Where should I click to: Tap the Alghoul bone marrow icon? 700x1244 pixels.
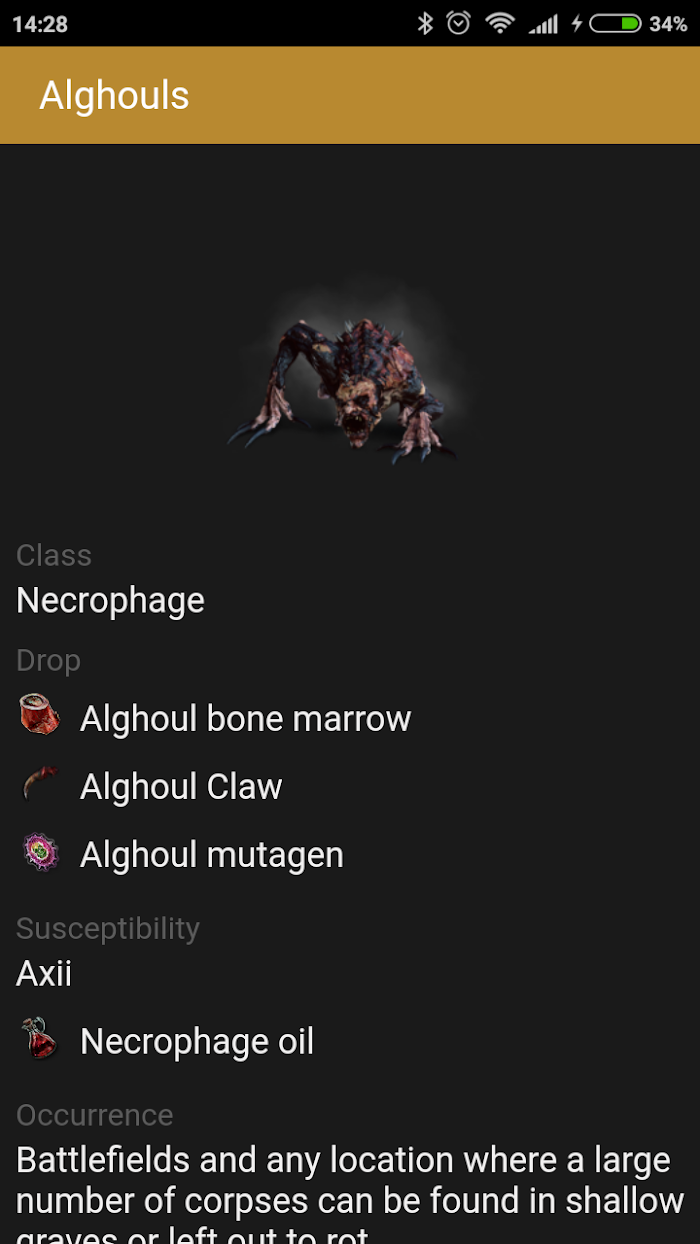[x=40, y=716]
